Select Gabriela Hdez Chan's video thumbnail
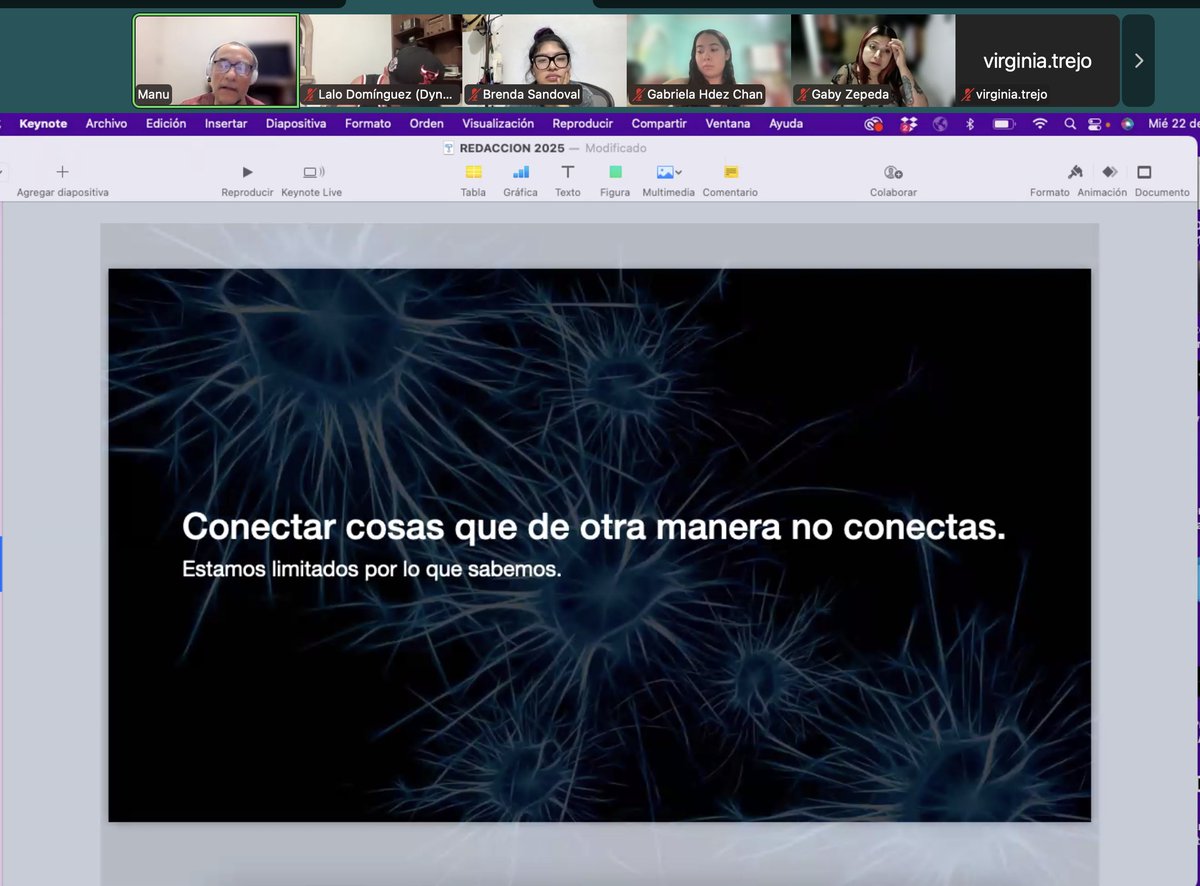Image resolution: width=1200 pixels, height=886 pixels. [x=709, y=60]
